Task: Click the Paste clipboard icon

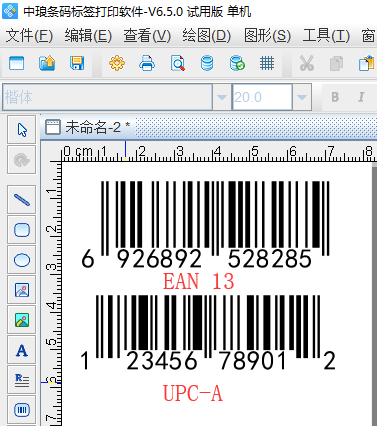Action: tap(366, 63)
